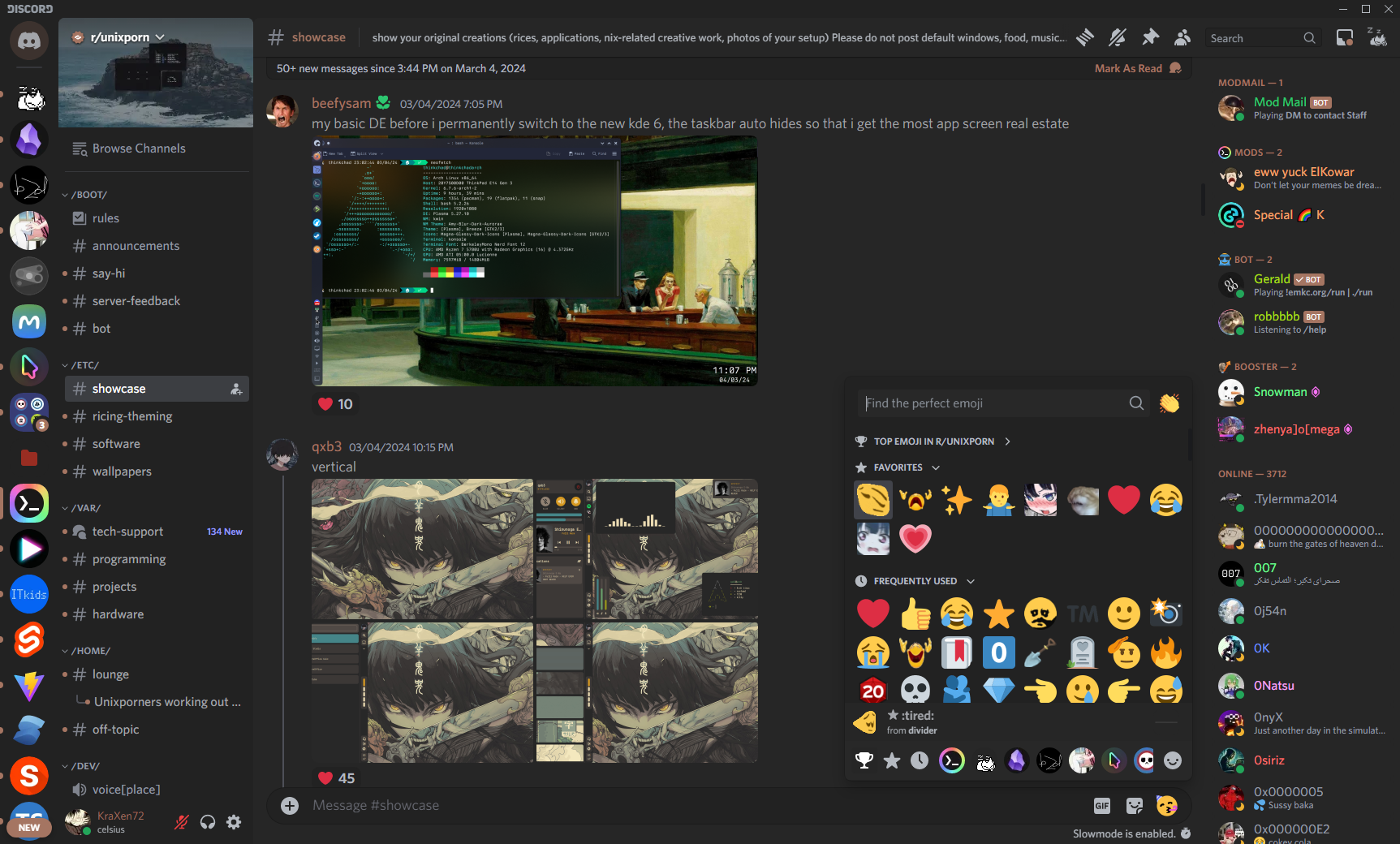
Task: Open user settings gear
Action: (x=234, y=822)
